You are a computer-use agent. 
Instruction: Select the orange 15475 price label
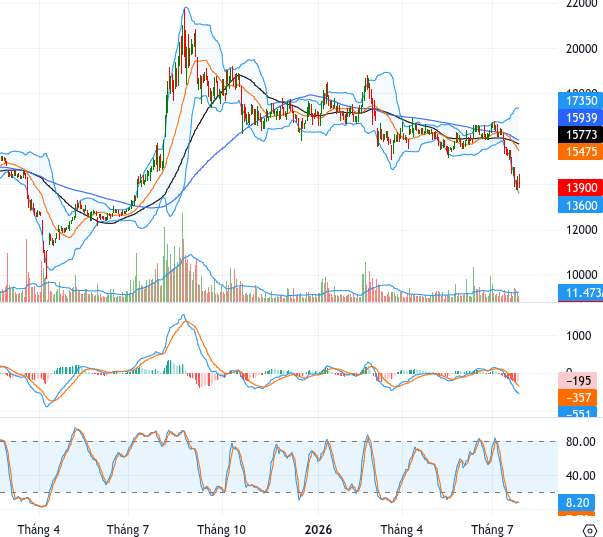pos(580,152)
